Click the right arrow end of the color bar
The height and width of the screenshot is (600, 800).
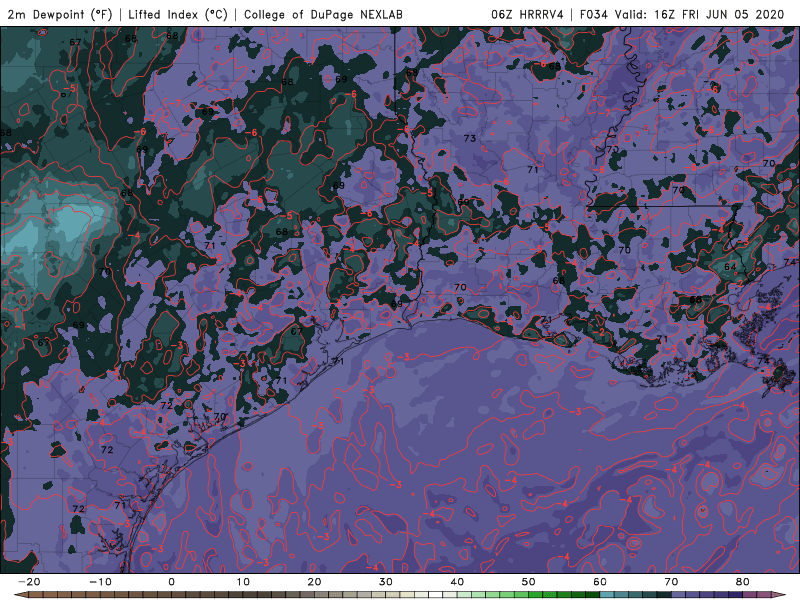780,595
